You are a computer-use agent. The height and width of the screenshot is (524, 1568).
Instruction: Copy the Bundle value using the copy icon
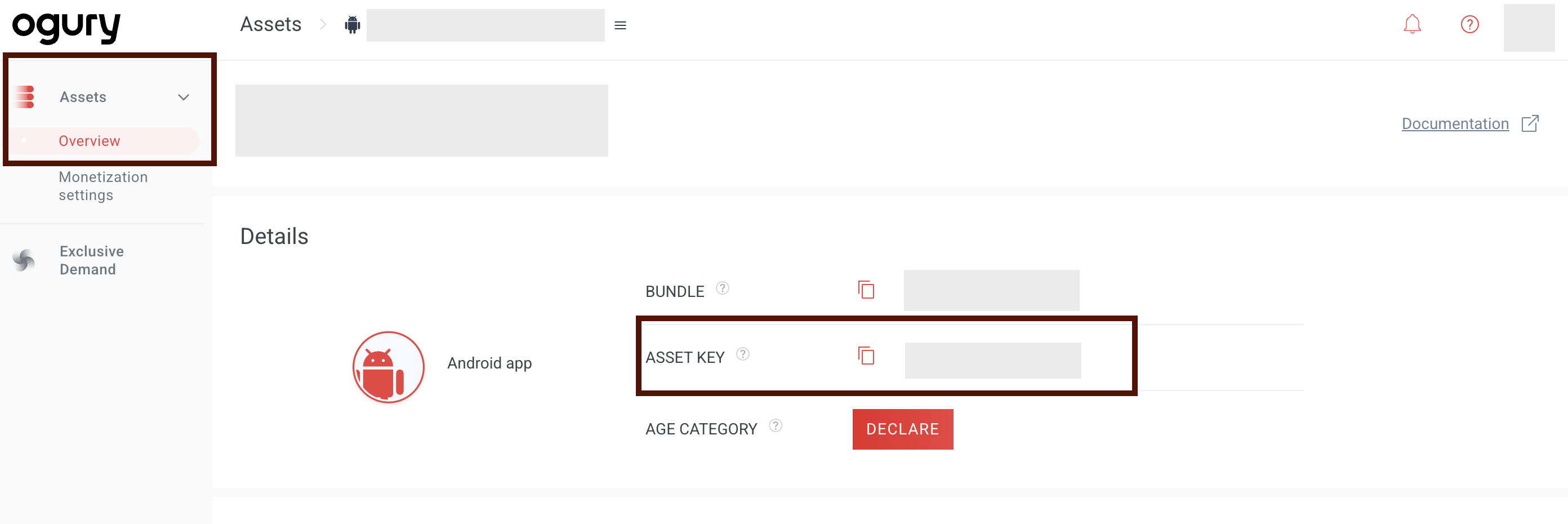point(866,290)
